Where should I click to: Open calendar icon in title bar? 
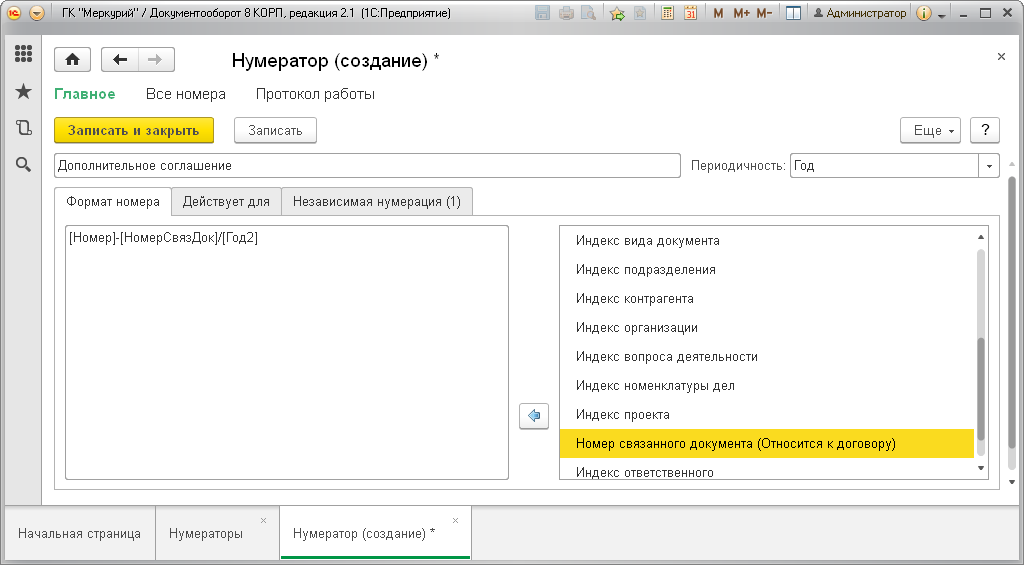690,13
